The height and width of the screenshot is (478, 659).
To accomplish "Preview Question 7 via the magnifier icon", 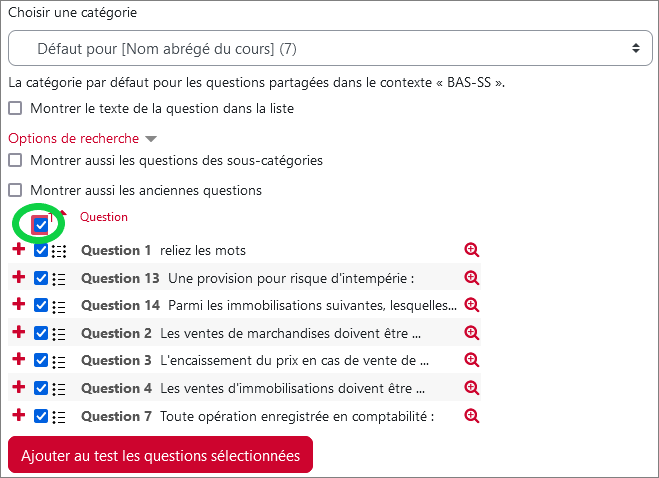I will click(472, 416).
